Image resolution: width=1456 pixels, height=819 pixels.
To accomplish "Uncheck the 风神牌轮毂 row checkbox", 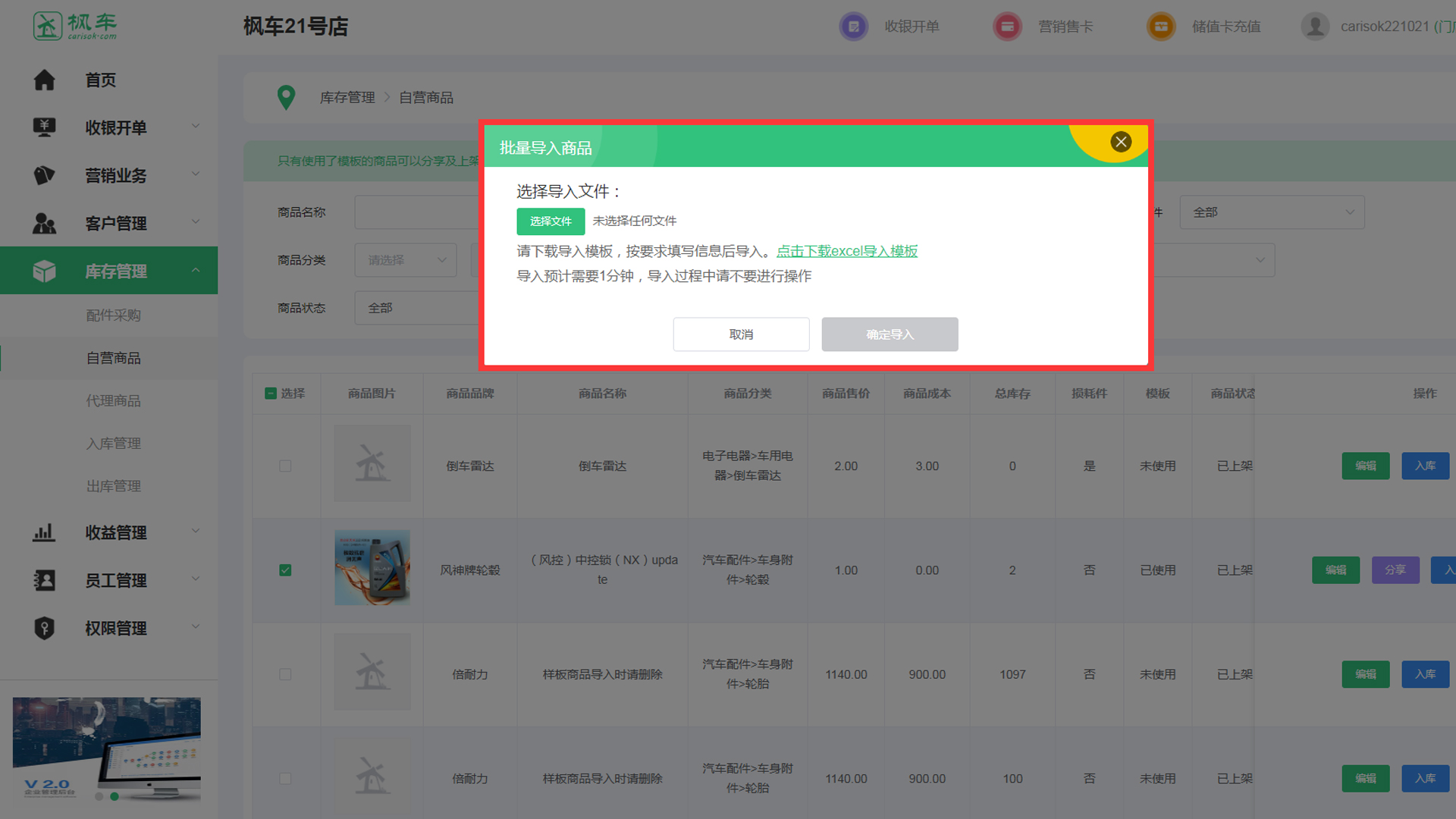I will coord(285,570).
